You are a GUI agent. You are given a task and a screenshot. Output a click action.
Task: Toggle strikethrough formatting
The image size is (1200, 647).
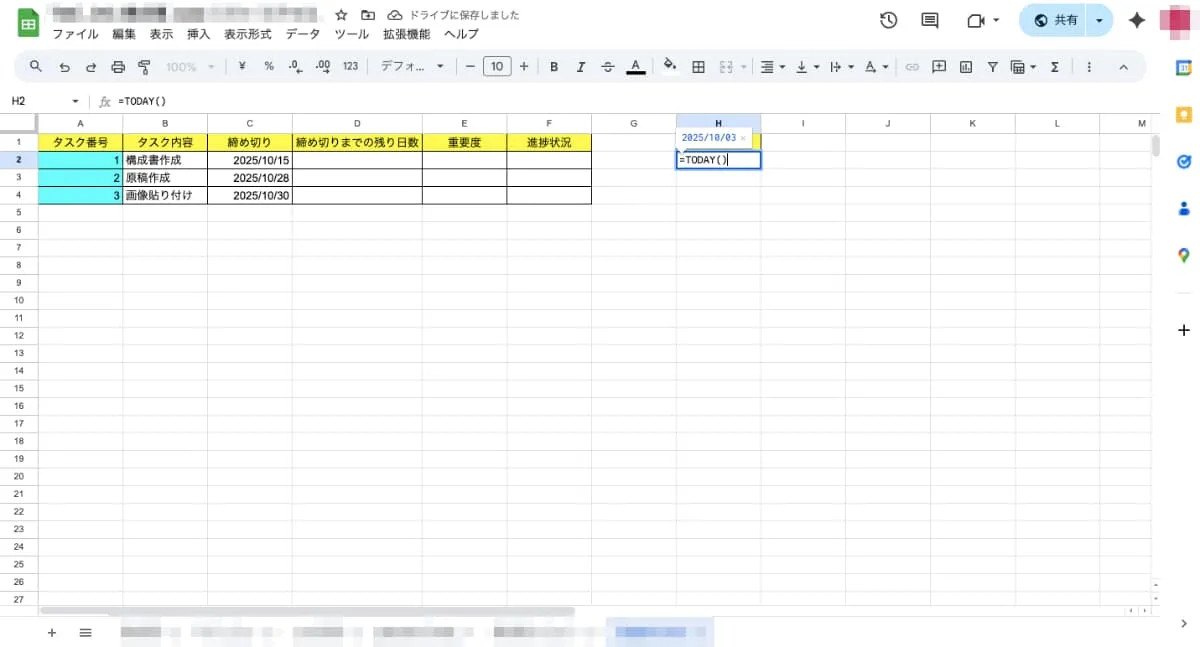point(608,67)
